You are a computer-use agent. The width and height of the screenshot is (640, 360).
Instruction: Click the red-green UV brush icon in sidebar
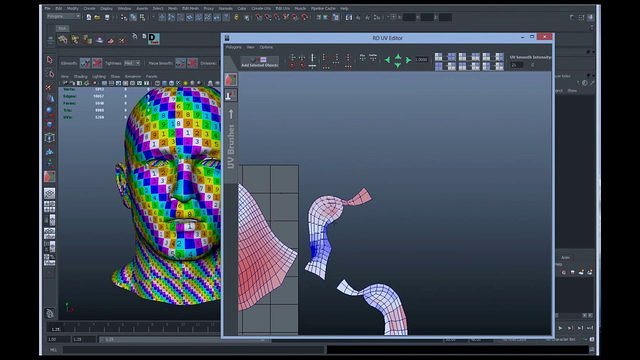(x=231, y=79)
